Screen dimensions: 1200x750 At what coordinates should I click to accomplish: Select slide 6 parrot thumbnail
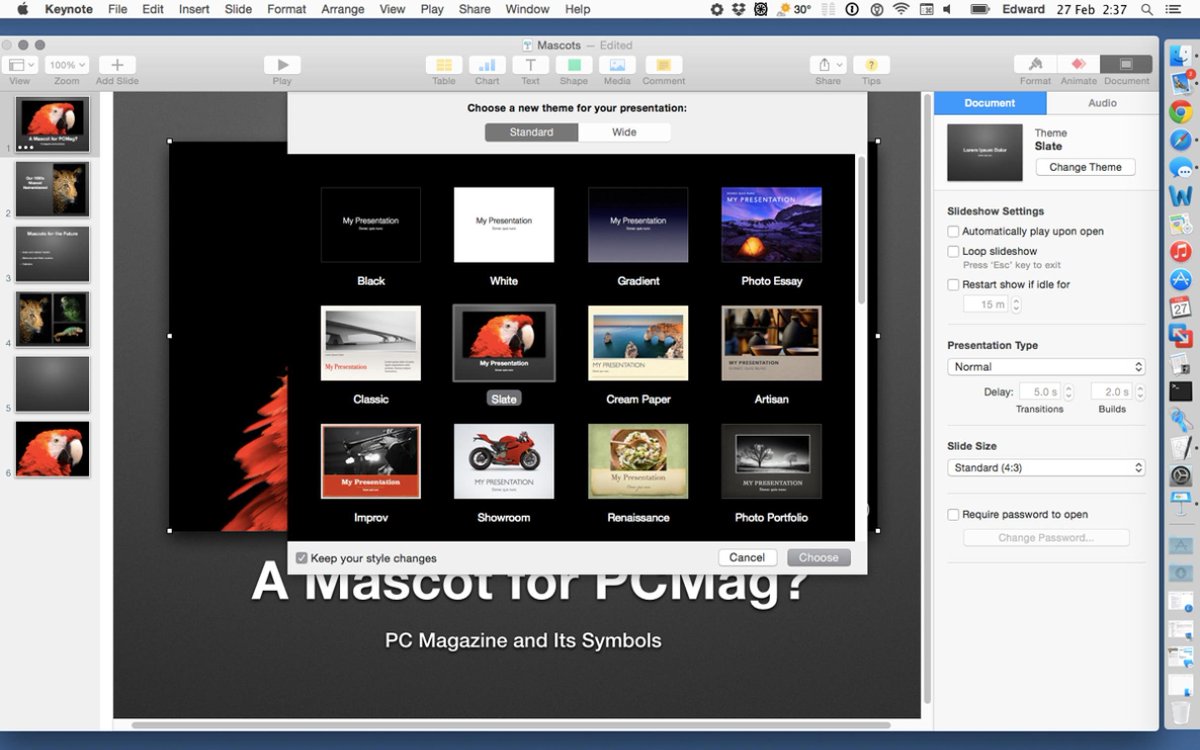tap(52, 449)
